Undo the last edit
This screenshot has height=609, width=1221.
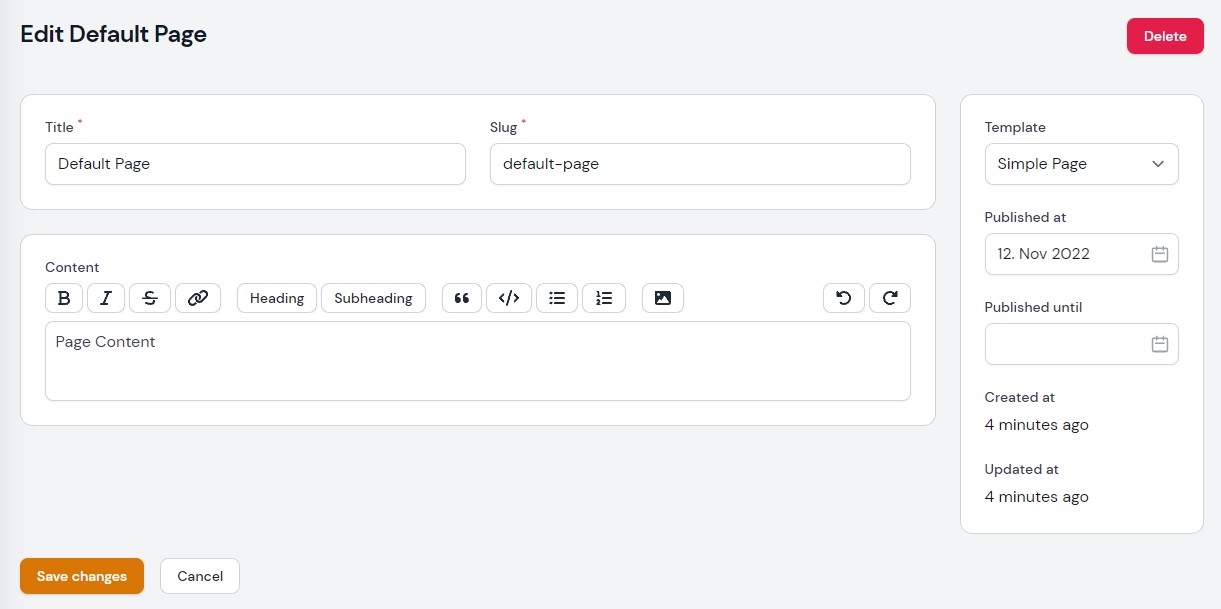pyautogui.click(x=844, y=298)
